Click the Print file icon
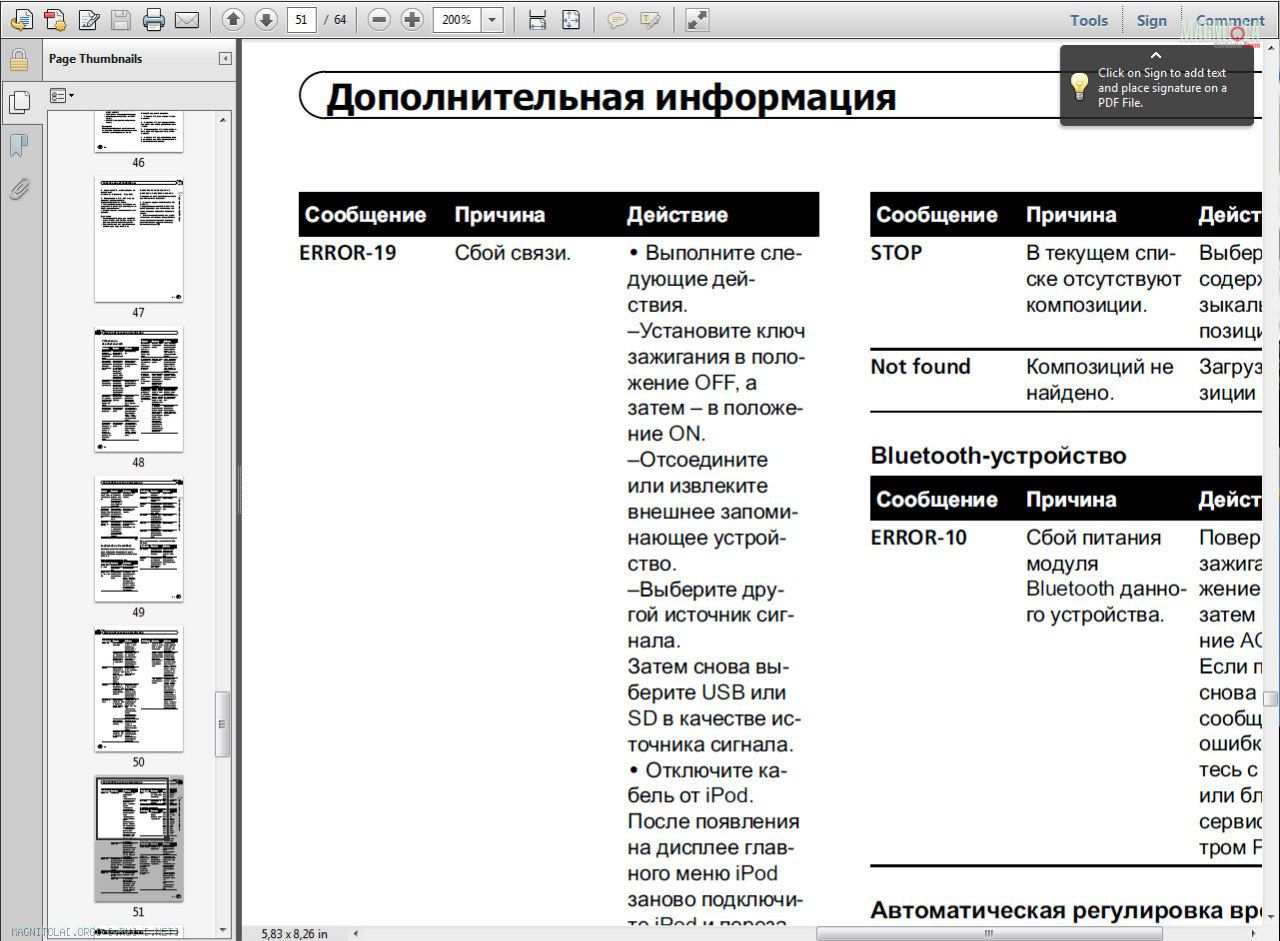 click(x=153, y=19)
